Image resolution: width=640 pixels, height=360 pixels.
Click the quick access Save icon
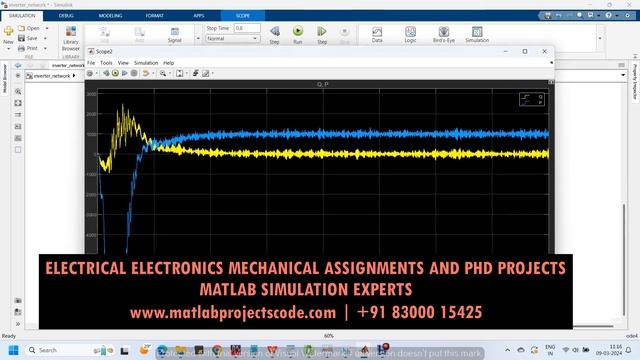point(547,16)
